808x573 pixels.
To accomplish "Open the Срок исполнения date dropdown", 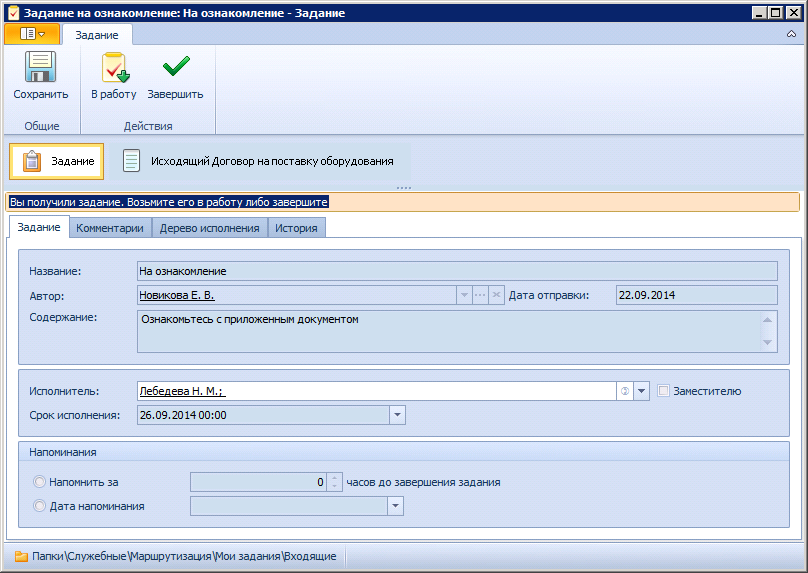I will pos(397,415).
